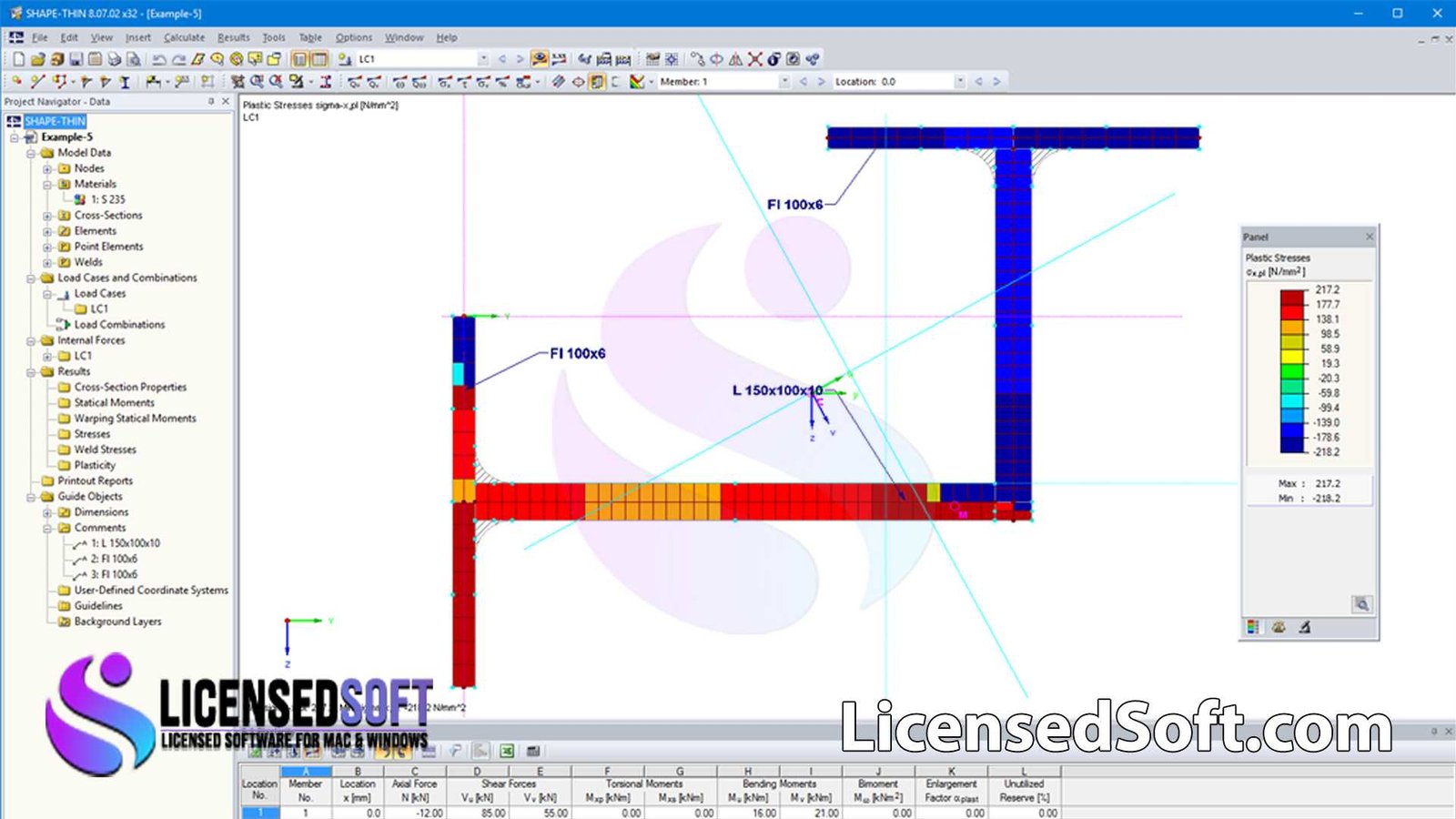This screenshot has width=1456, height=819.
Task: Go to next member arrow
Action: point(822,82)
